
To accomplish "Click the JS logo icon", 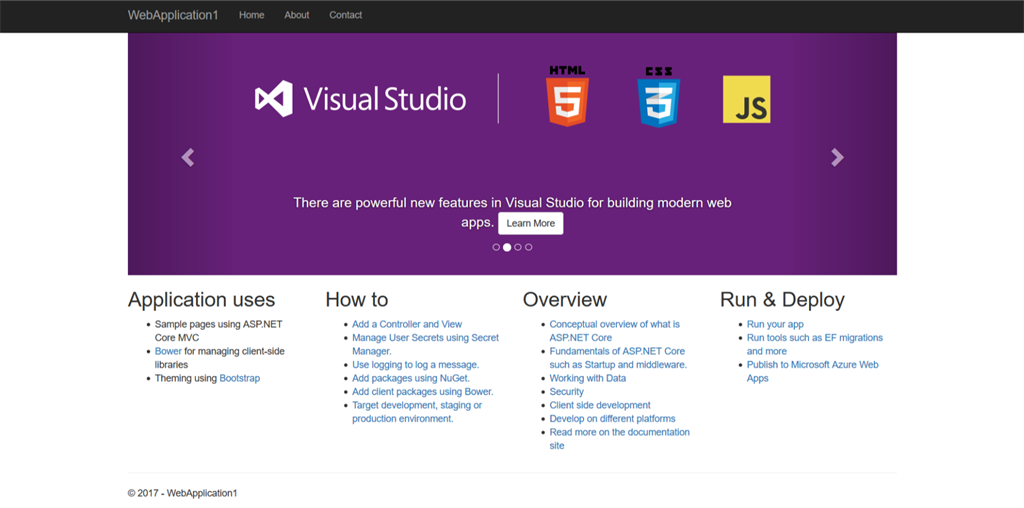I will 746,99.
